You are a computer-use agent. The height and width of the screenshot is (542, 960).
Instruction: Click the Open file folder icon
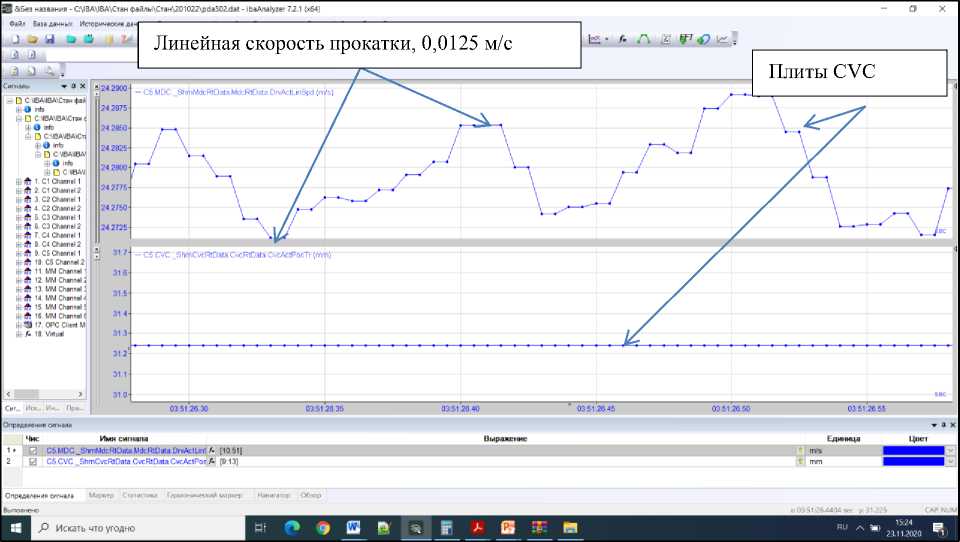coord(32,39)
